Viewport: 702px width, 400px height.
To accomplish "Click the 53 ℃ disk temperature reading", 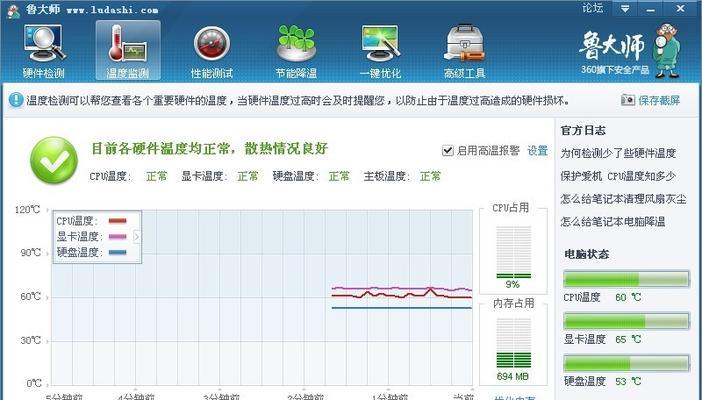I will (x=628, y=382).
